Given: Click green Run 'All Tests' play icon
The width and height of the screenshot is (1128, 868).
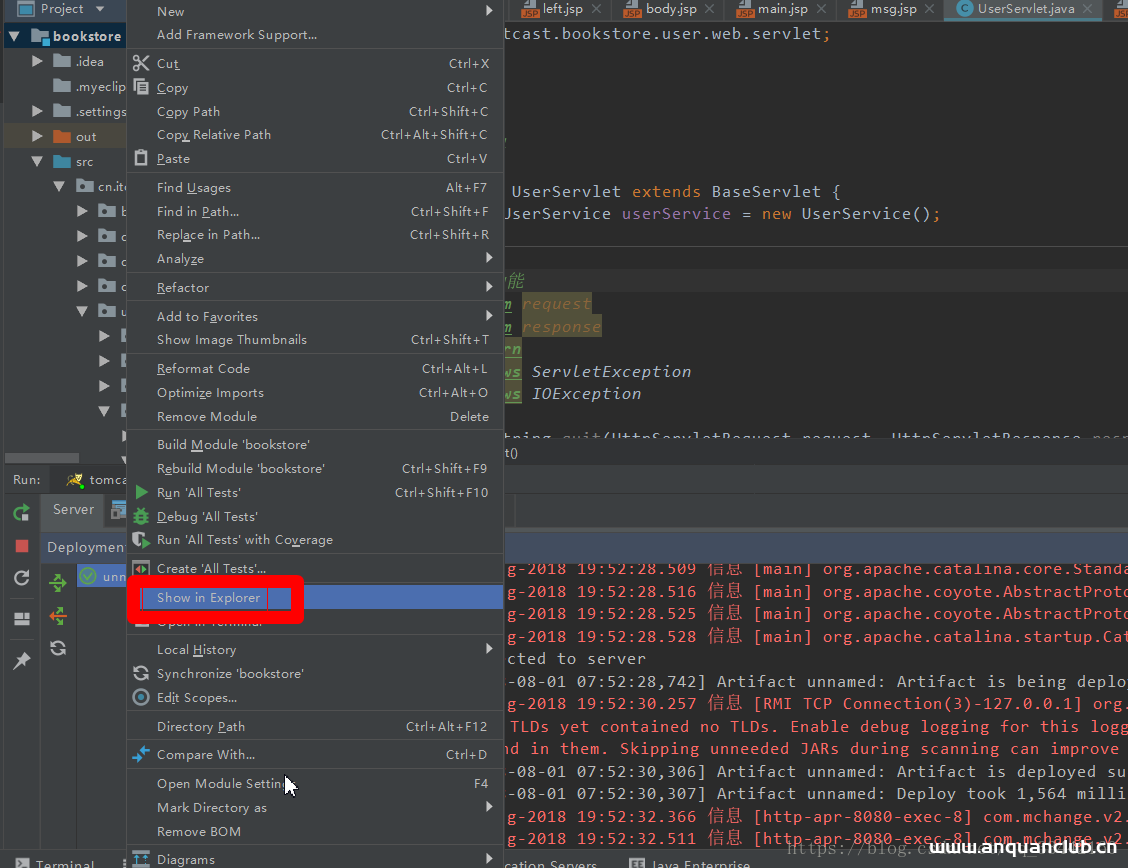Looking at the screenshot, I should (142, 493).
